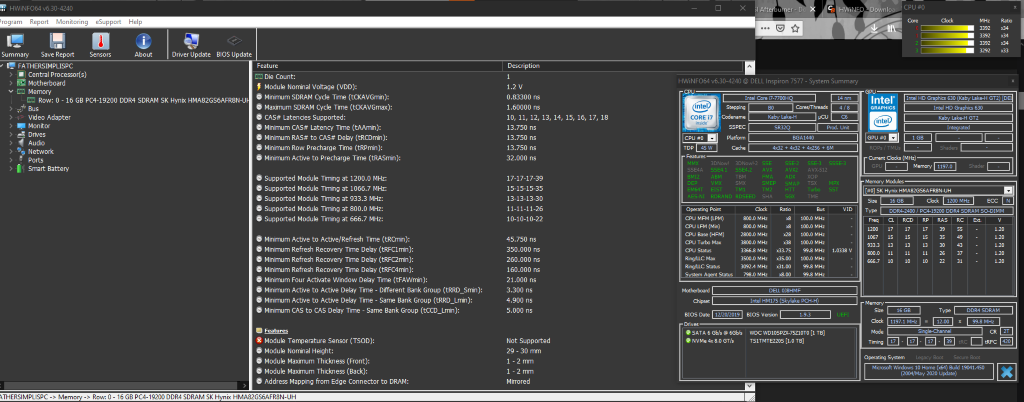Bookmark page with Firefox star icon
The width and height of the screenshot is (1024, 402).
click(795, 28)
